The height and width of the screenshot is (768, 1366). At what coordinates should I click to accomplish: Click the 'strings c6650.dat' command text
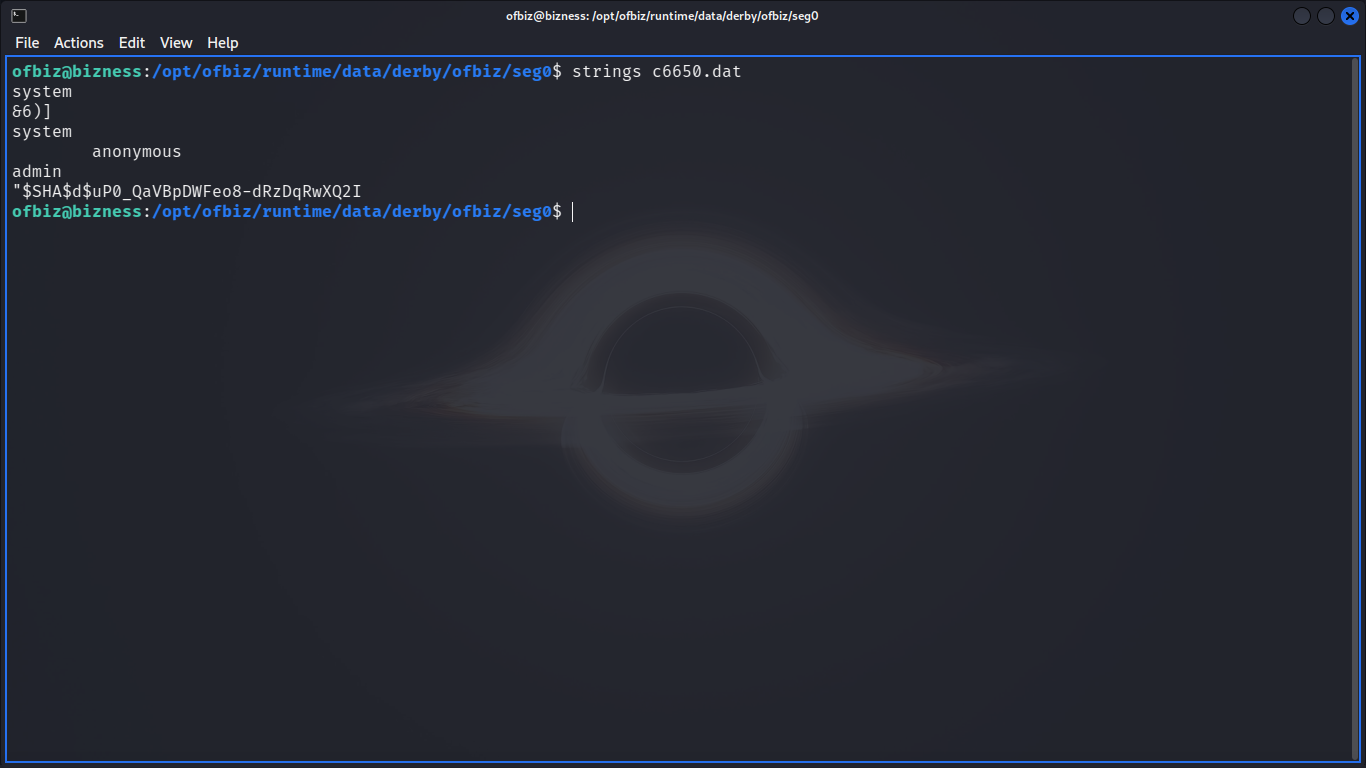[656, 72]
